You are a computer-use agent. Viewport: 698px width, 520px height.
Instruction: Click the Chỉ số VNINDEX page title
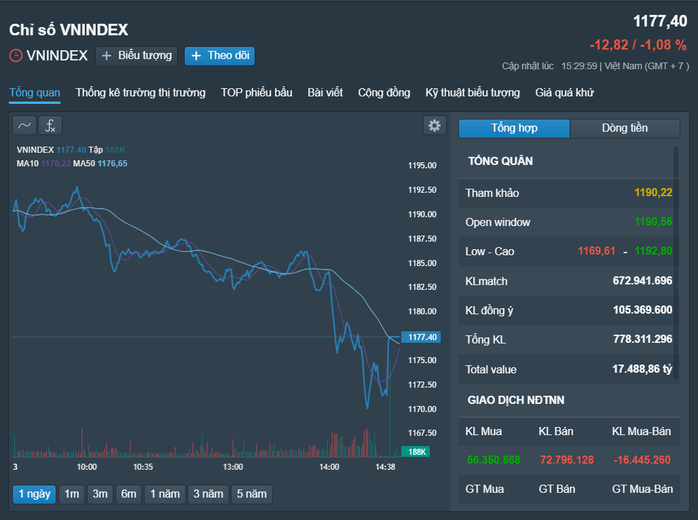click(x=69, y=30)
